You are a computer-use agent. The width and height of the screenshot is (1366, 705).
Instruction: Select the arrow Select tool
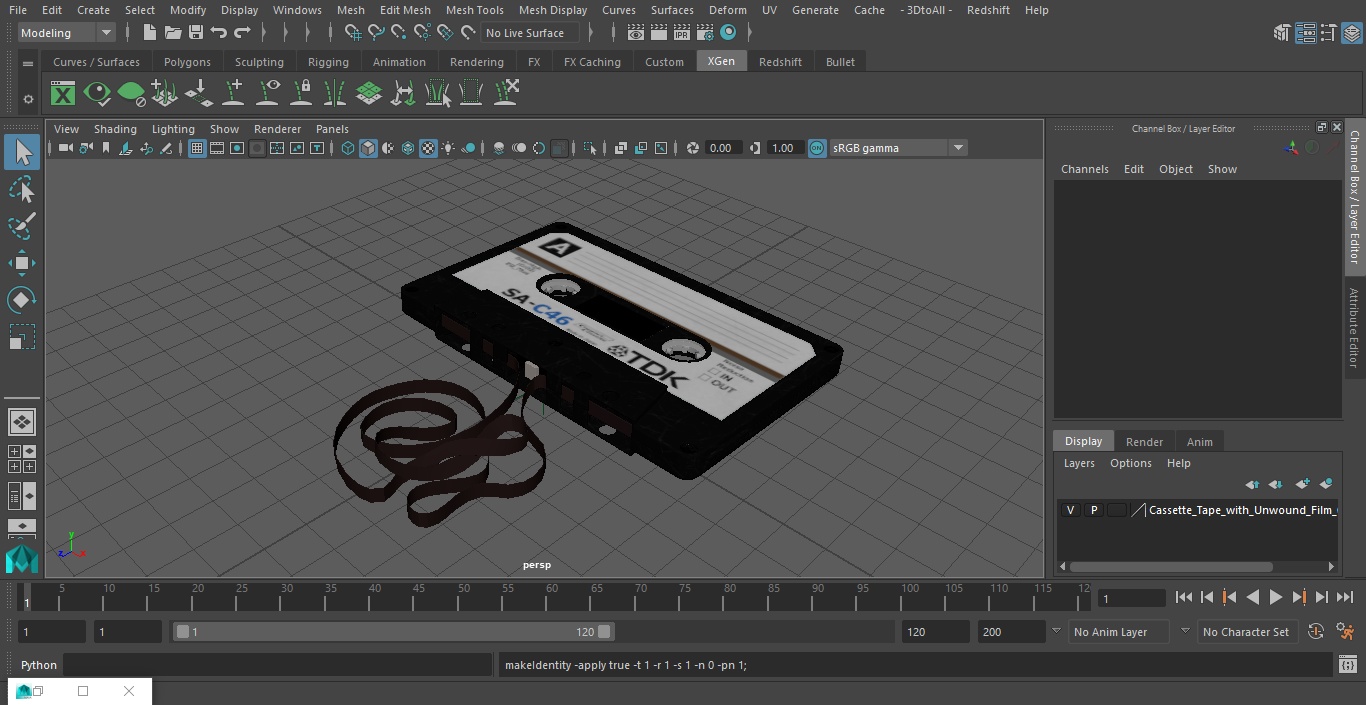[x=21, y=152]
